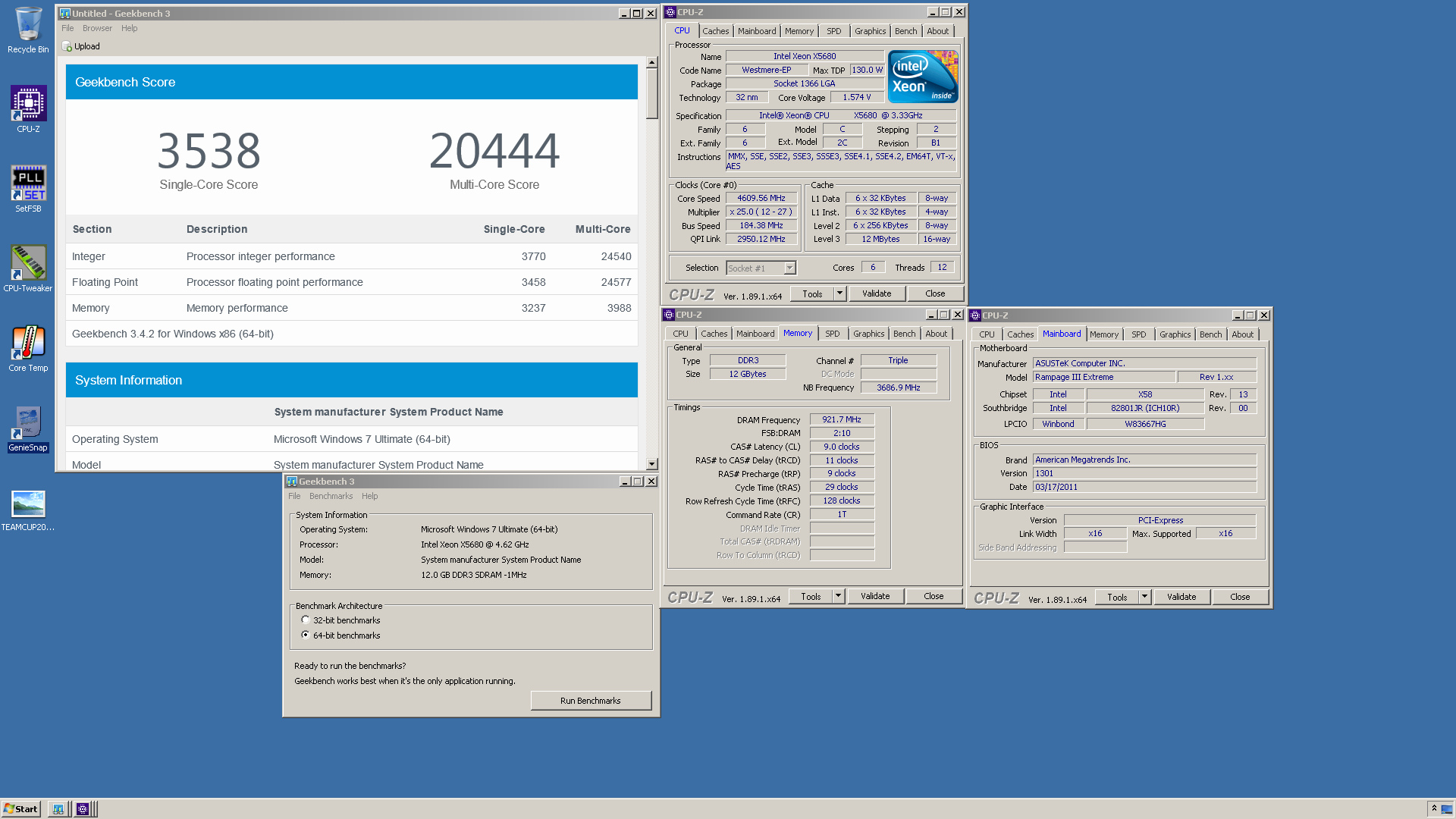The image size is (1456, 819).
Task: Click the Multiplier x 25.0 field
Action: pos(761,212)
